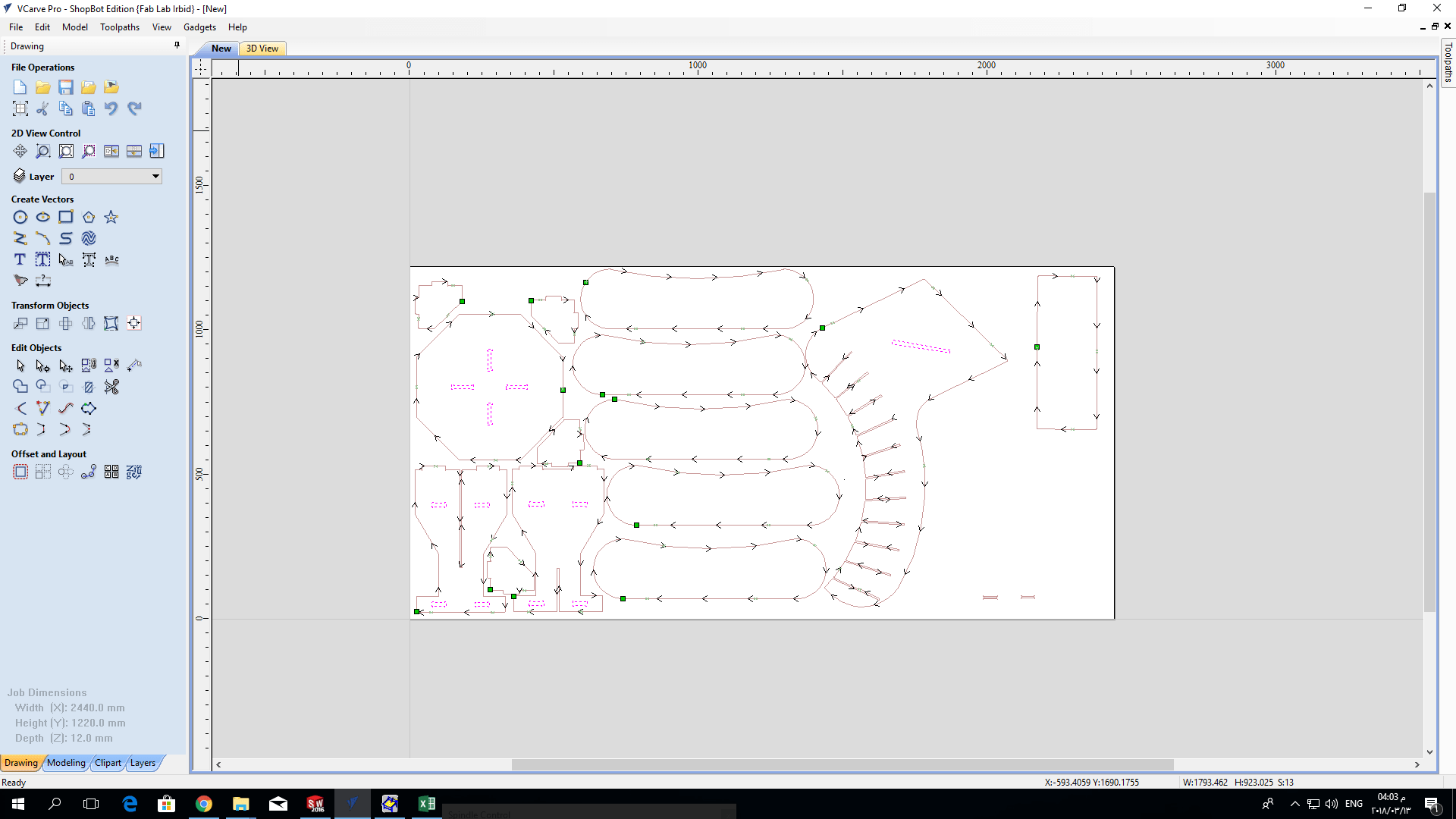The image size is (1456, 819).
Task: Click the Weld vectors icon
Action: (x=20, y=387)
